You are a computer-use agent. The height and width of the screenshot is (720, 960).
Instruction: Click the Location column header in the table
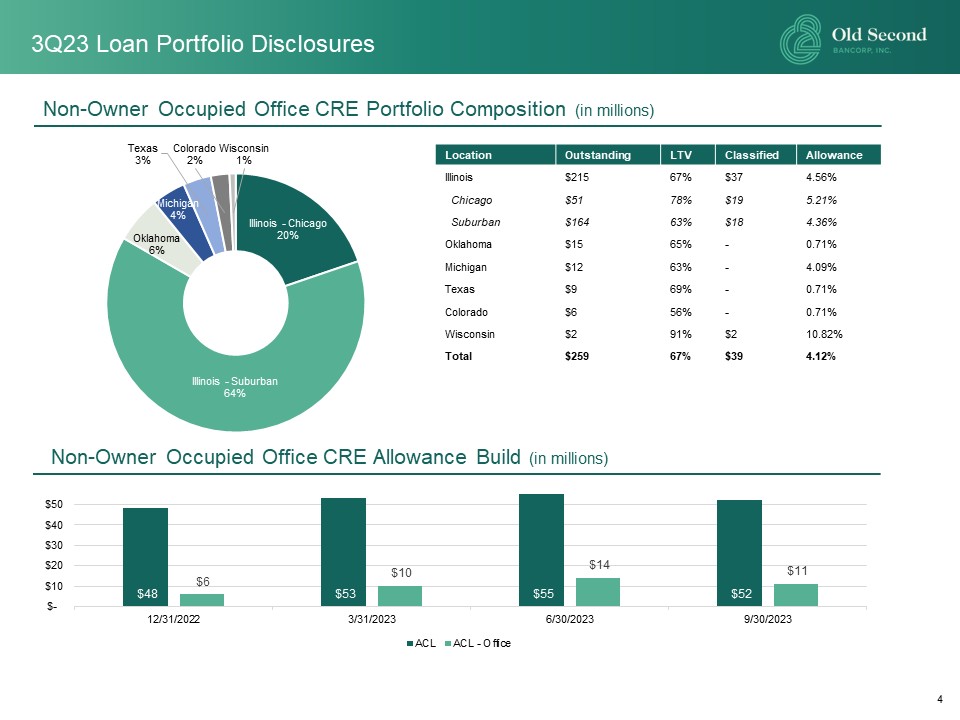[x=461, y=155]
